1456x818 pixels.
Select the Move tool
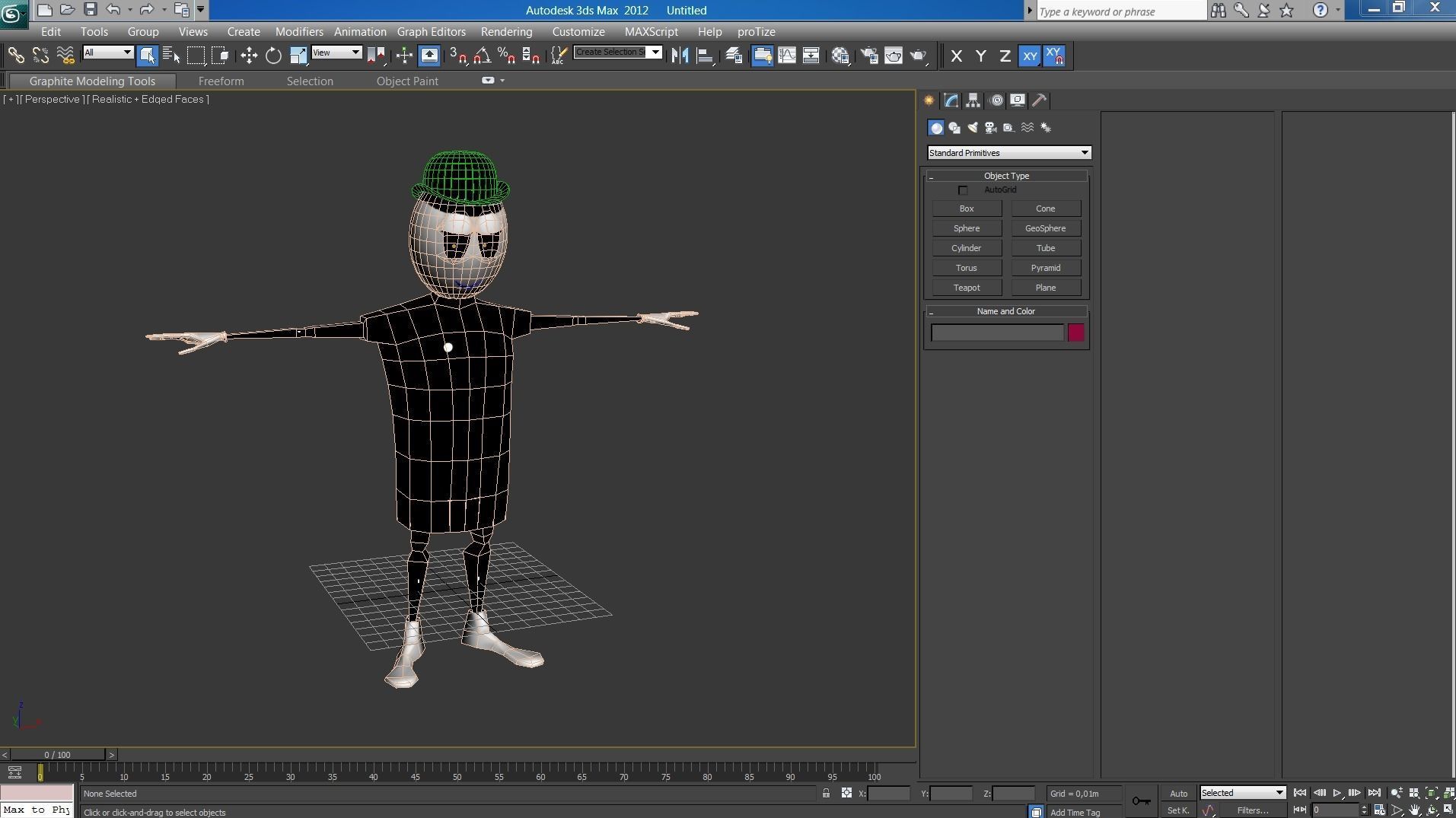(249, 56)
